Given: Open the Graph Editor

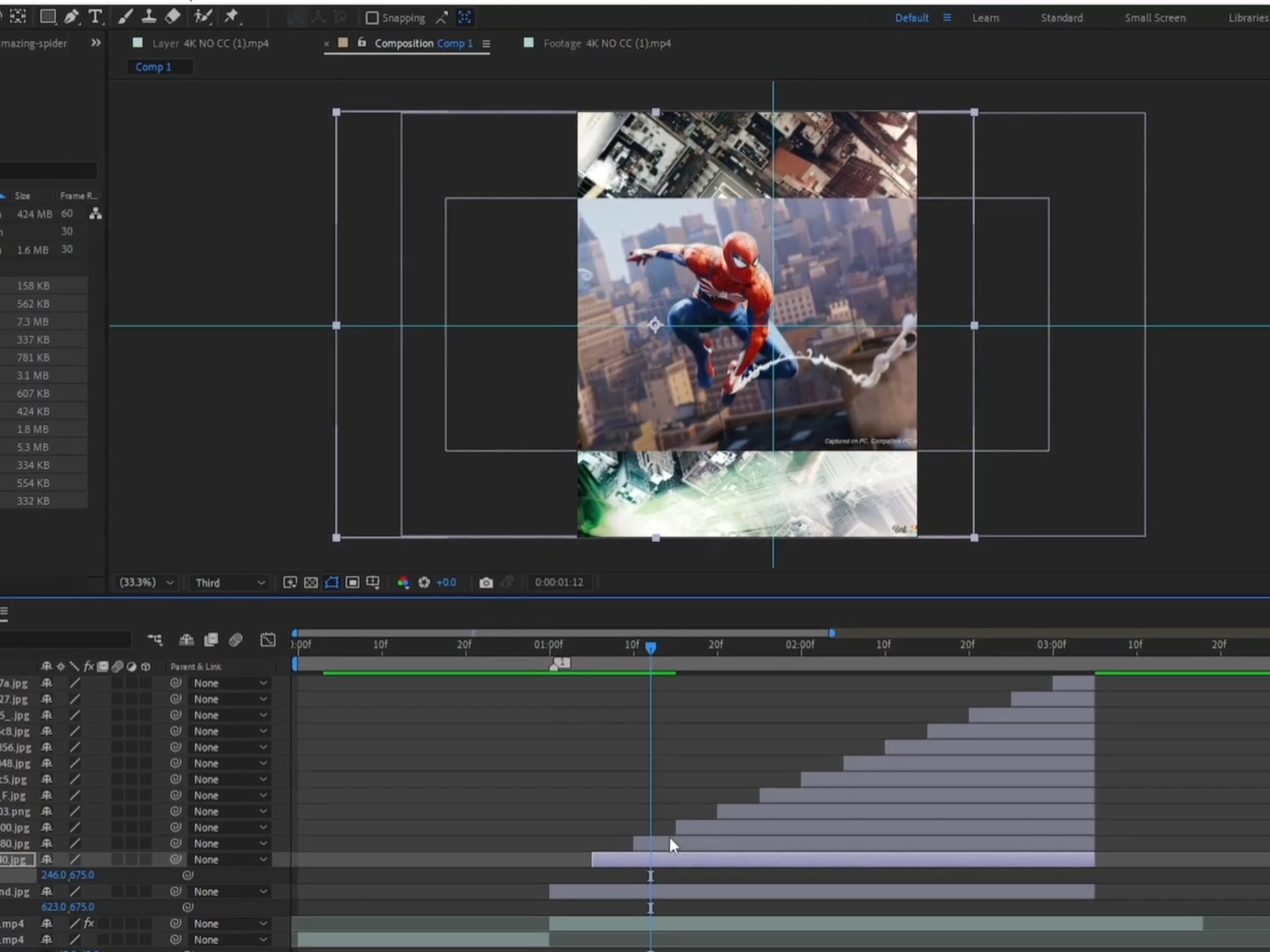Looking at the screenshot, I should point(268,639).
